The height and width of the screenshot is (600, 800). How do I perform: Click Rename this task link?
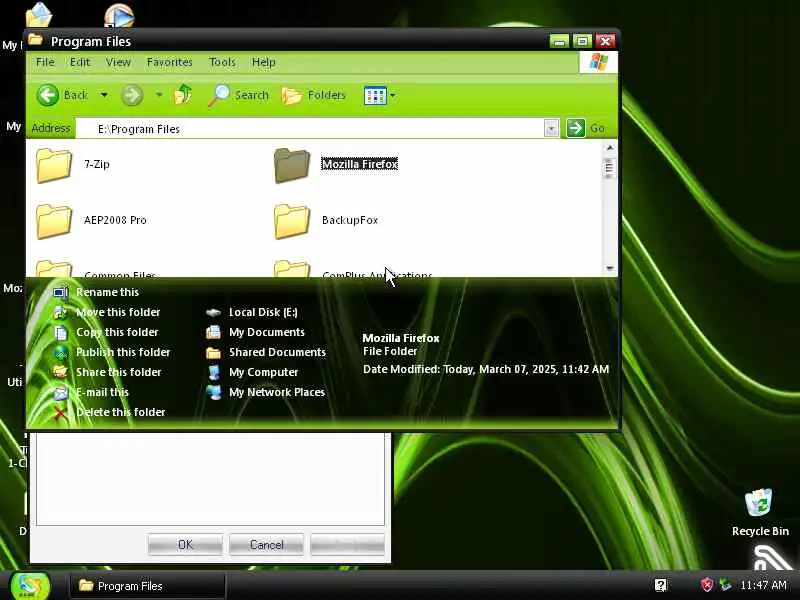107,292
